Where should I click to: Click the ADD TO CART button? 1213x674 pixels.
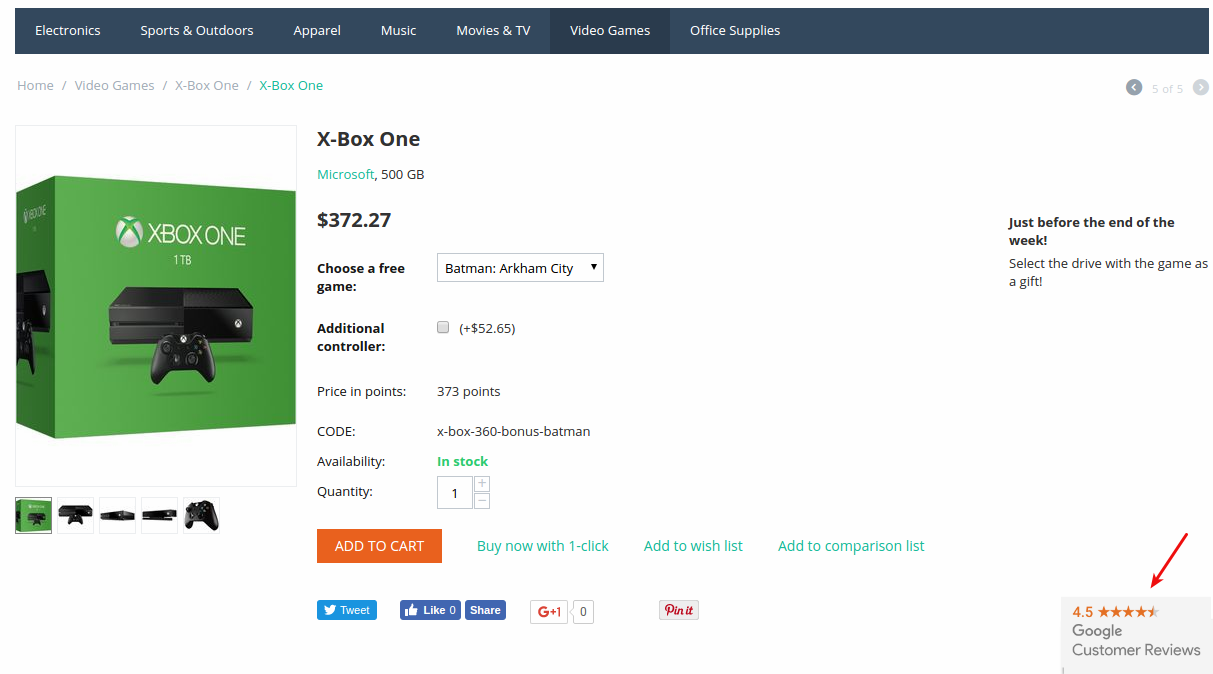(x=379, y=546)
